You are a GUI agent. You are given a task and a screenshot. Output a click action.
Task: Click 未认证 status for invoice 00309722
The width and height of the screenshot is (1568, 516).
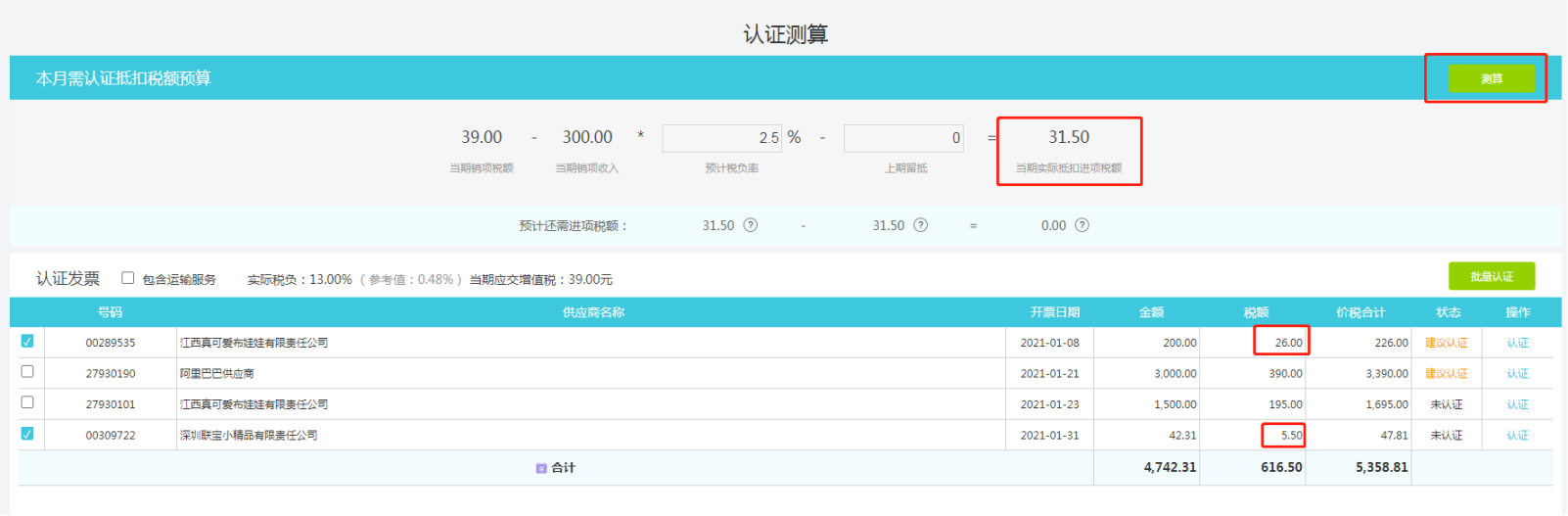pos(1447,436)
